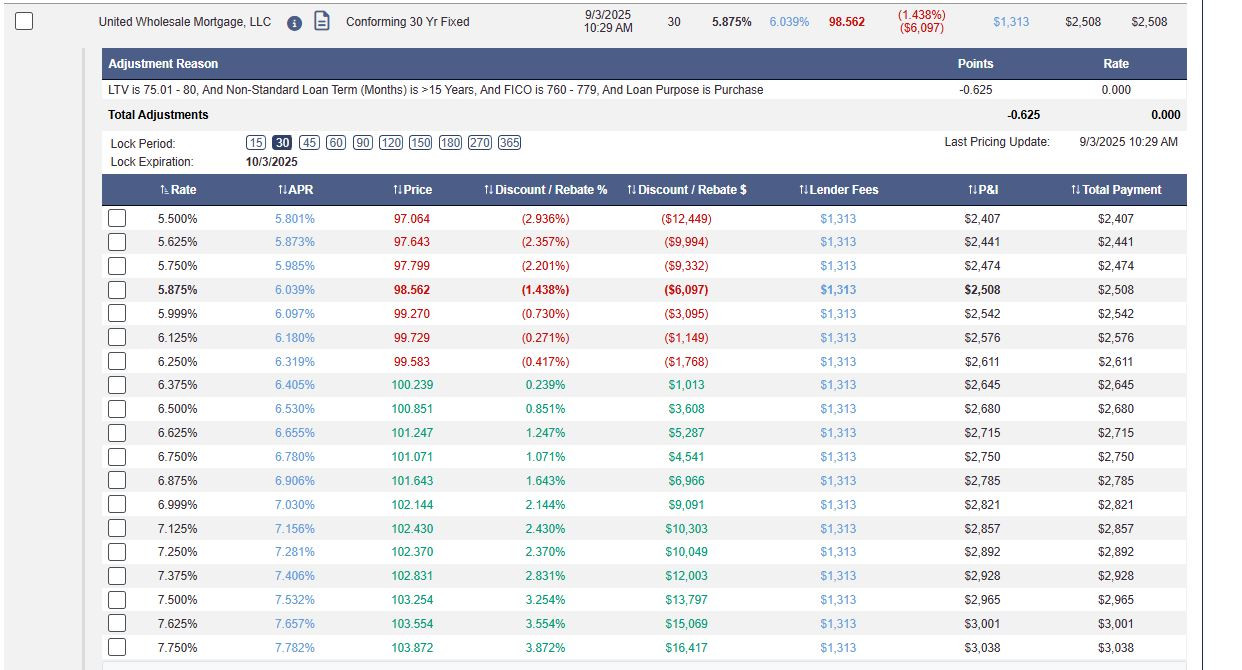Open the 6.039% APR link in the summary row
This screenshot has width=1242, height=670.
(789, 22)
